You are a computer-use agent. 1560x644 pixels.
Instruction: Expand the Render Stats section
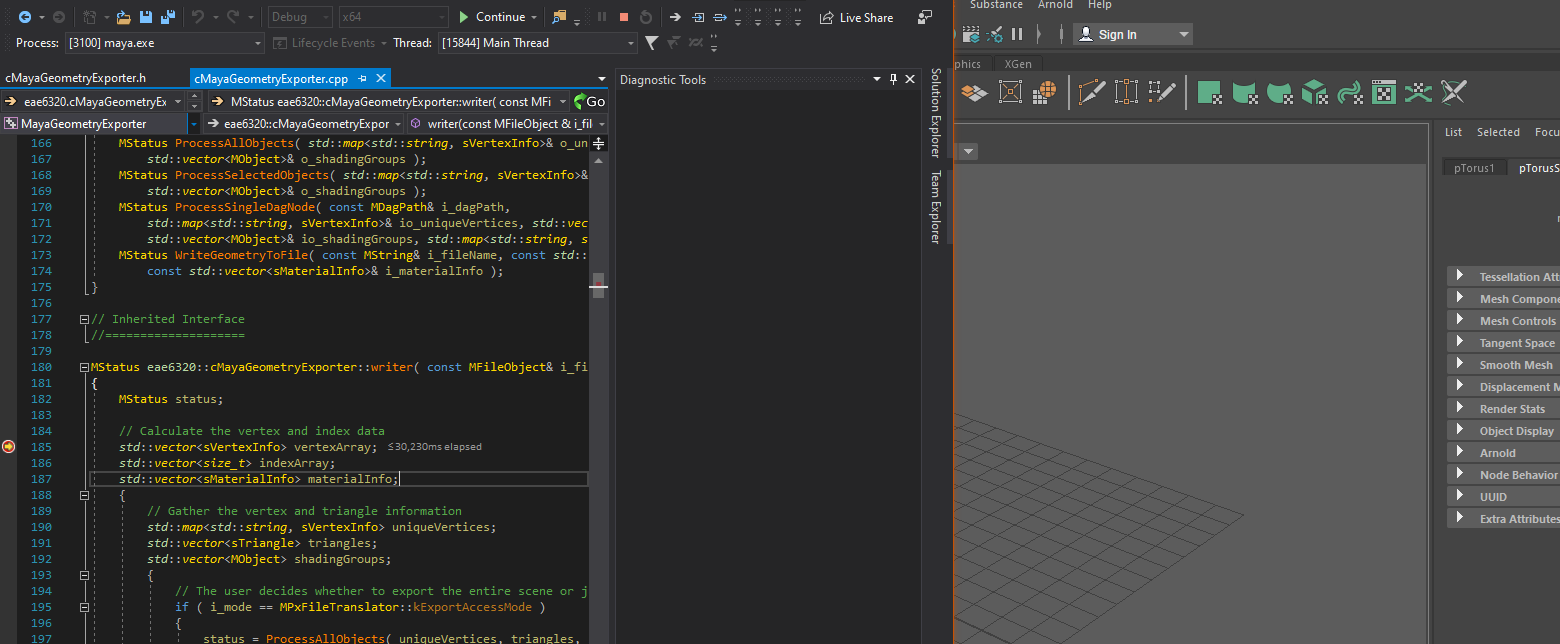tap(1503, 409)
